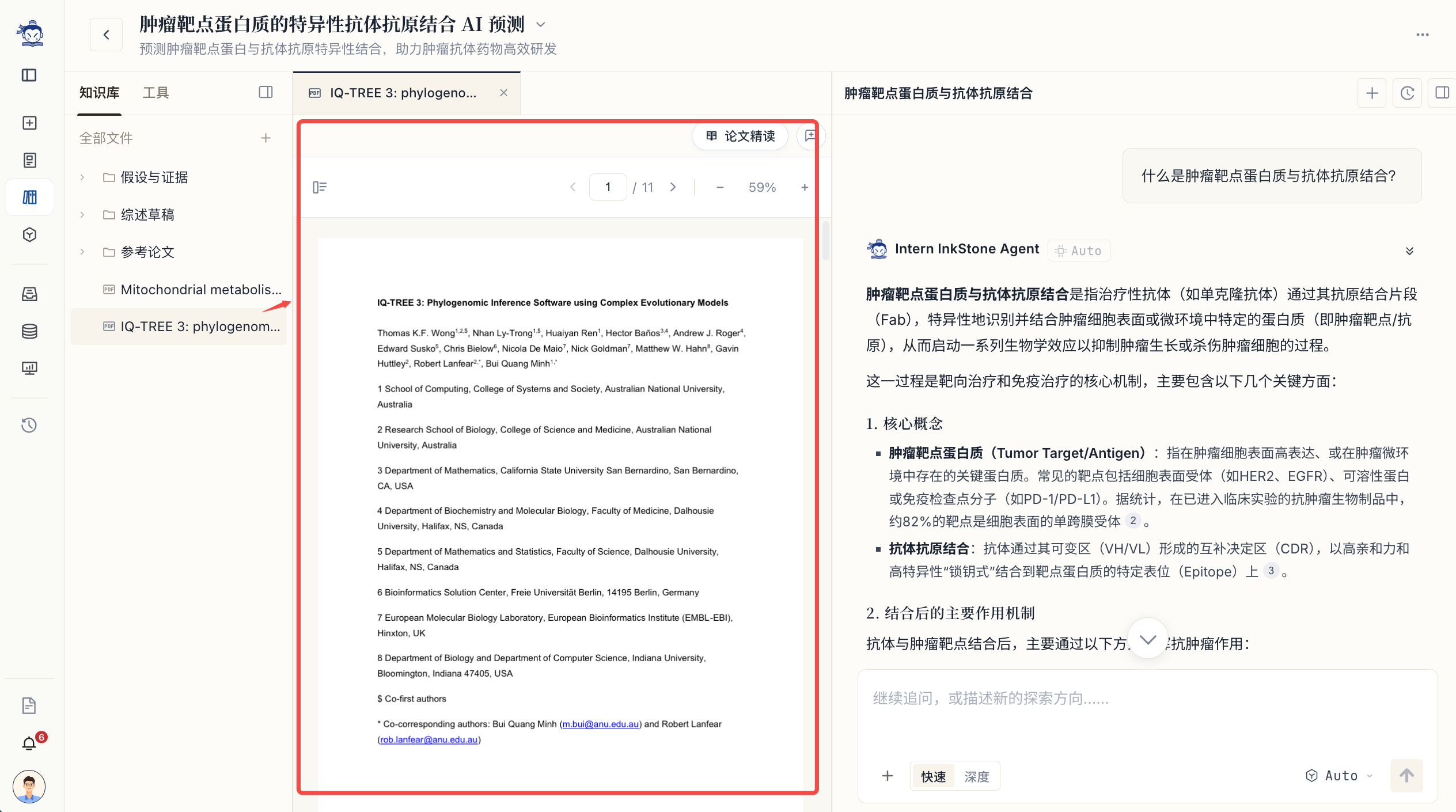Click the PDF page number field
1456x812 pixels.
click(608, 187)
